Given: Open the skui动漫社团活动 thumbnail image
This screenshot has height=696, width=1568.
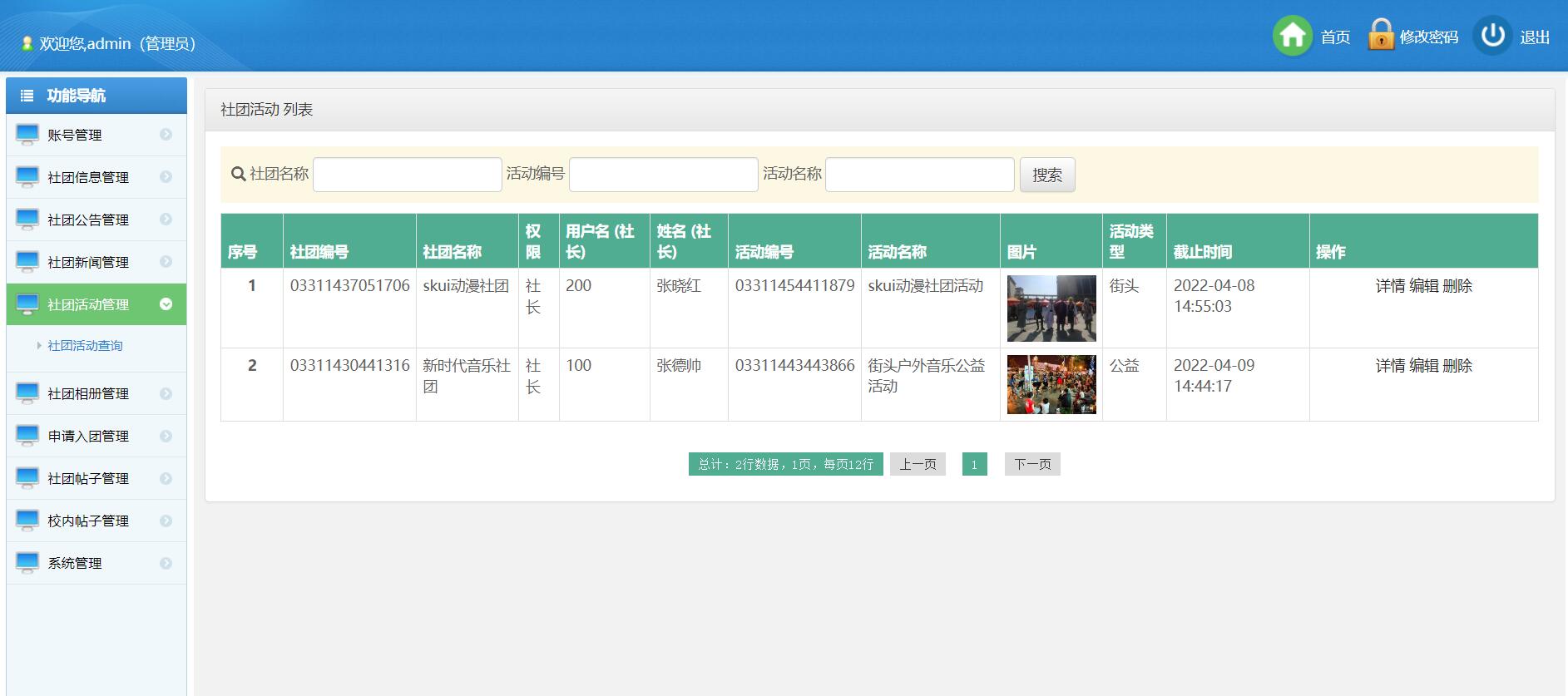Looking at the screenshot, I should point(1051,309).
